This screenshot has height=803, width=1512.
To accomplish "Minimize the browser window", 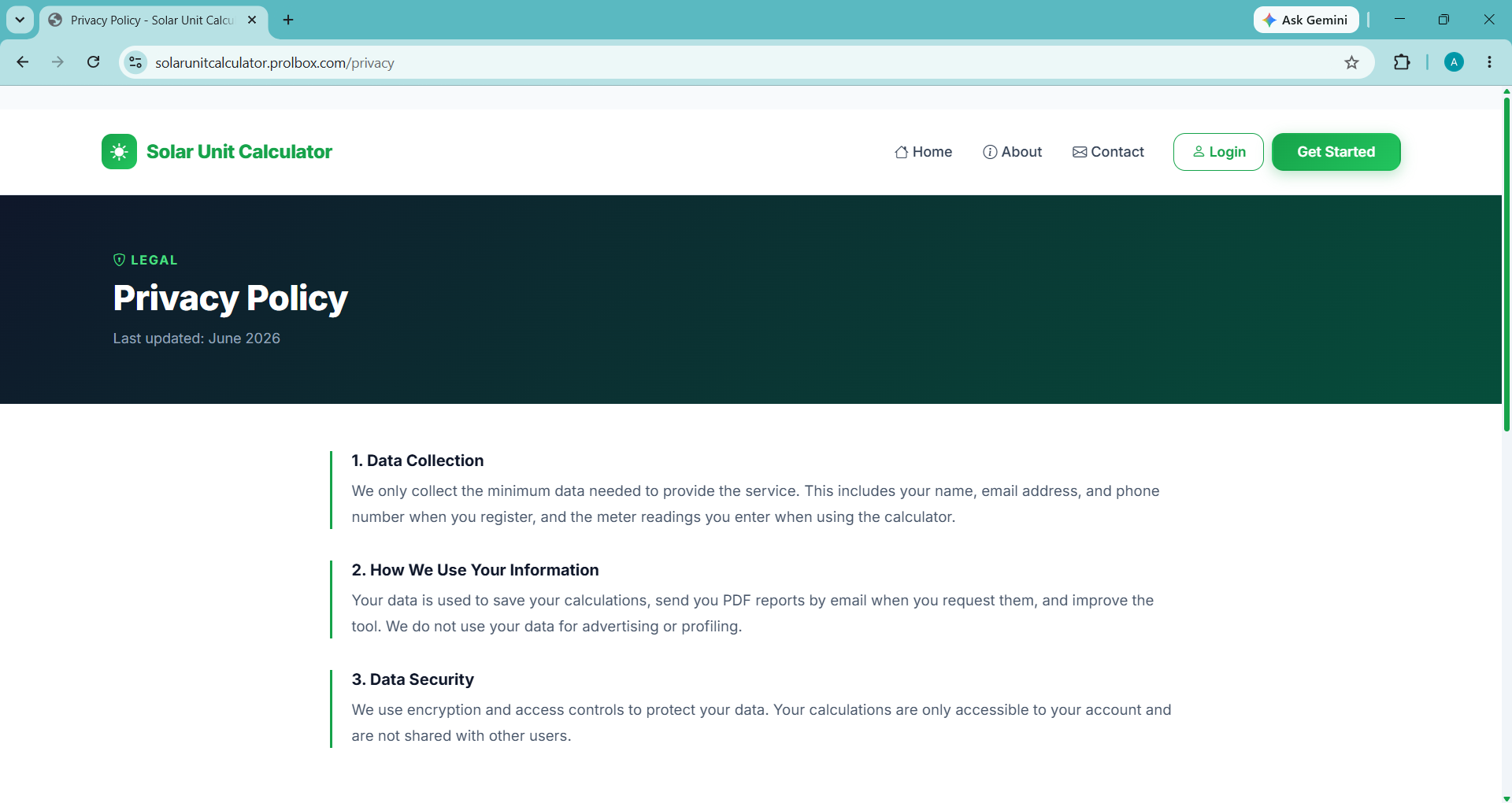I will [1399, 20].
